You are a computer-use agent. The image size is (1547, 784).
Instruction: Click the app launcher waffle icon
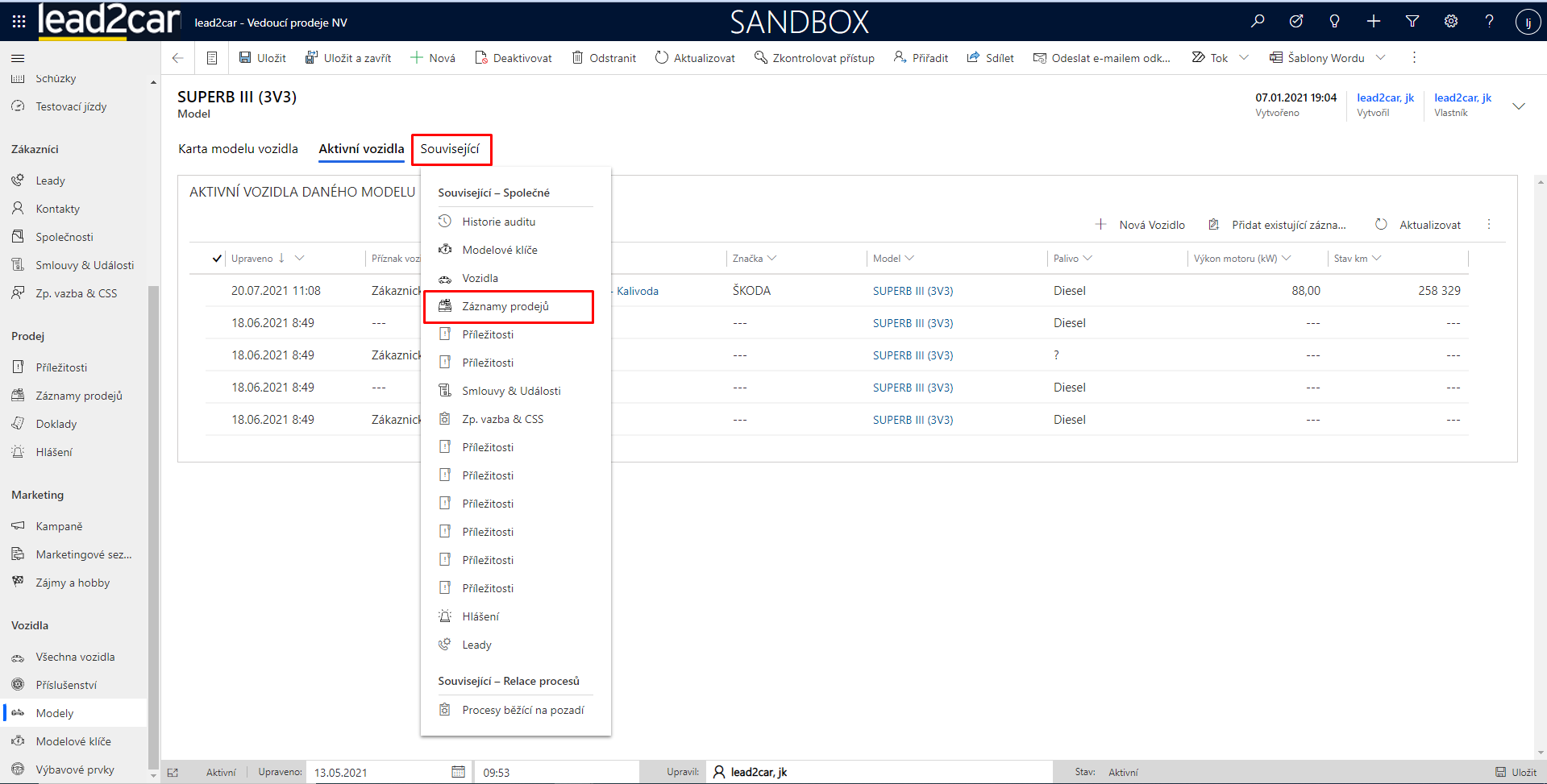[x=19, y=22]
